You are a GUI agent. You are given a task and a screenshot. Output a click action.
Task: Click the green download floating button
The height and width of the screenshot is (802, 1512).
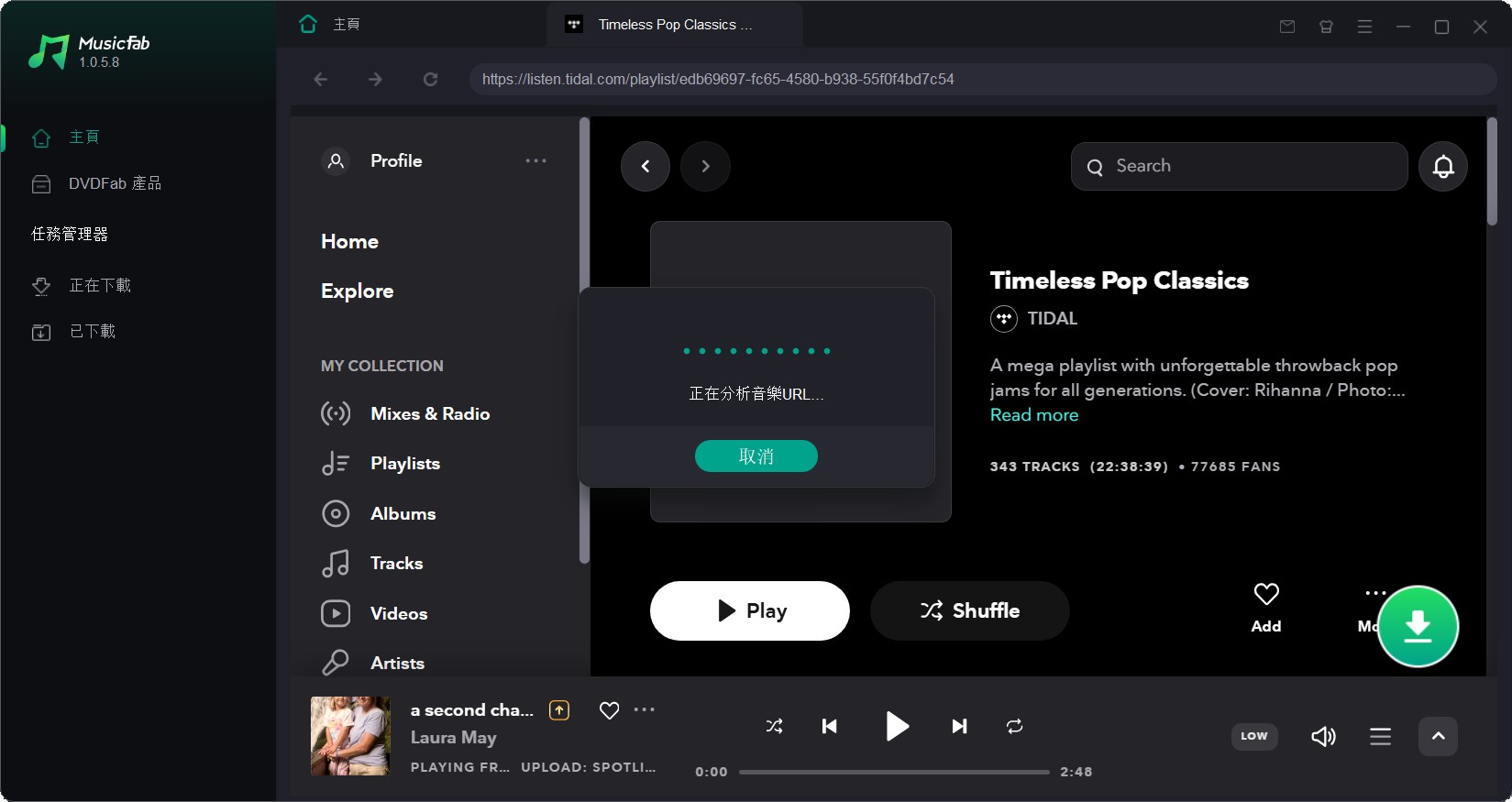(1418, 626)
